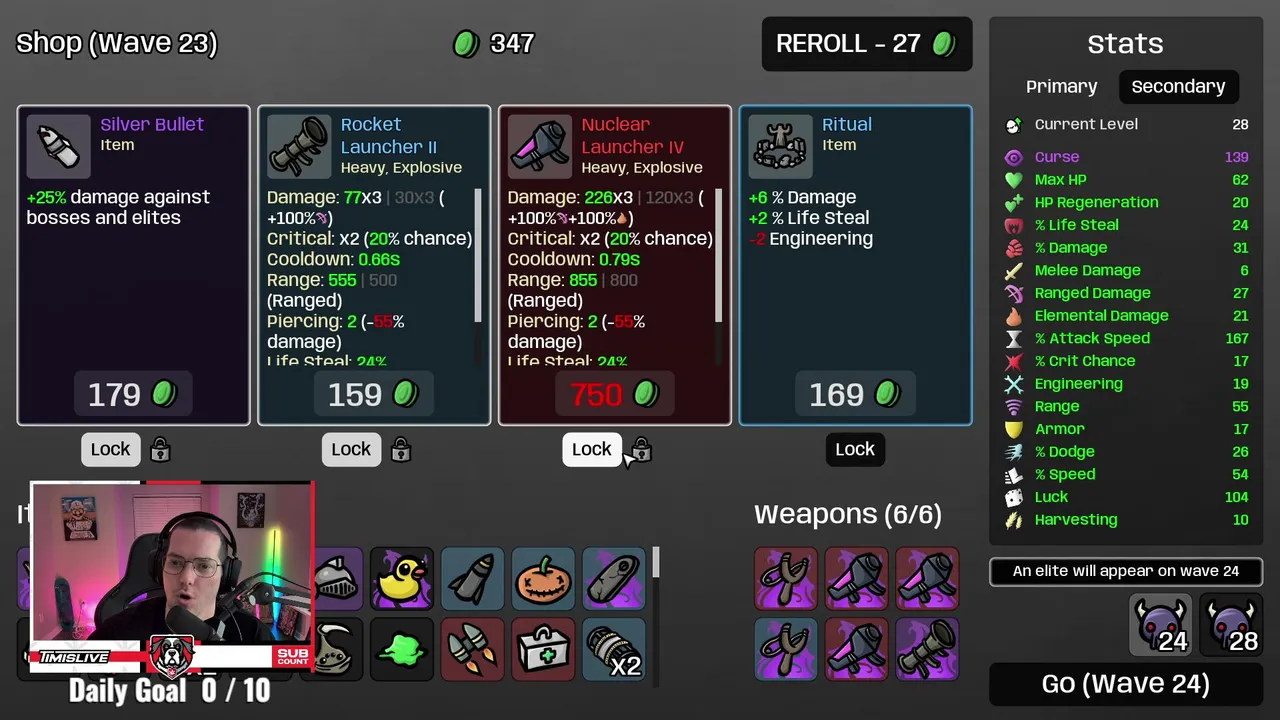Click REROLL - 27 button
The image size is (1280, 720).
coord(867,44)
